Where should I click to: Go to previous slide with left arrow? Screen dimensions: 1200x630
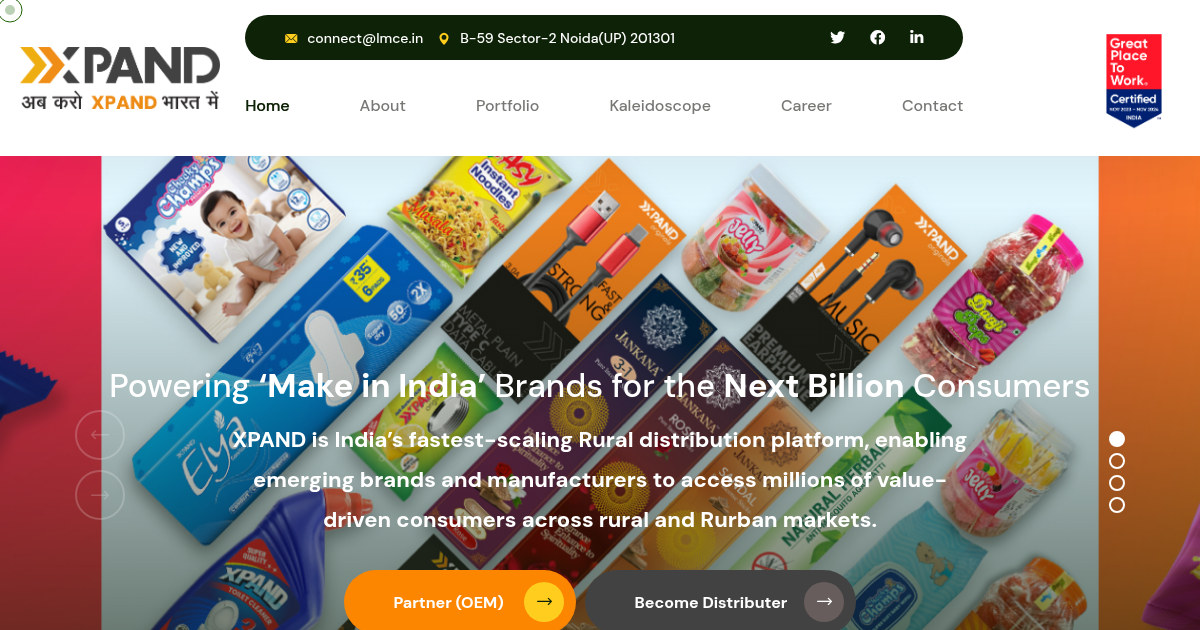coord(100,435)
